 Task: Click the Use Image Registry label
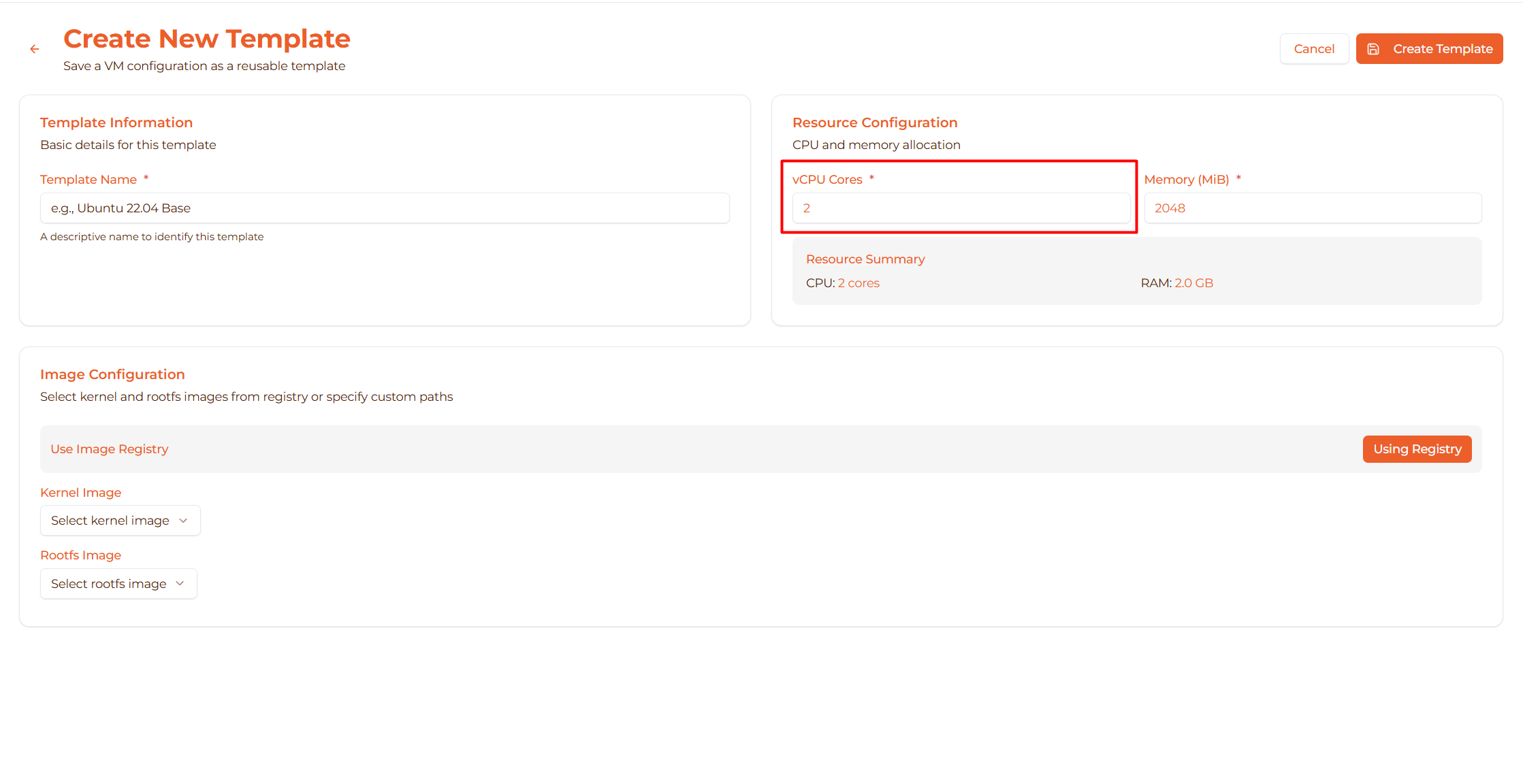tap(109, 449)
